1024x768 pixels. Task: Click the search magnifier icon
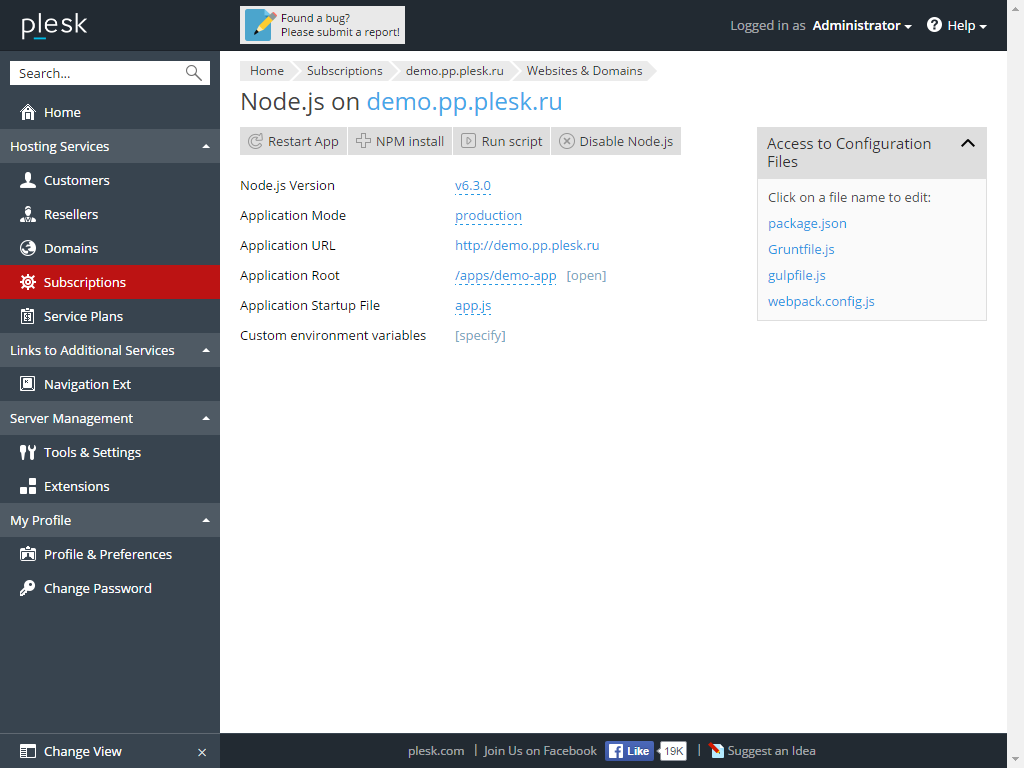pos(194,73)
